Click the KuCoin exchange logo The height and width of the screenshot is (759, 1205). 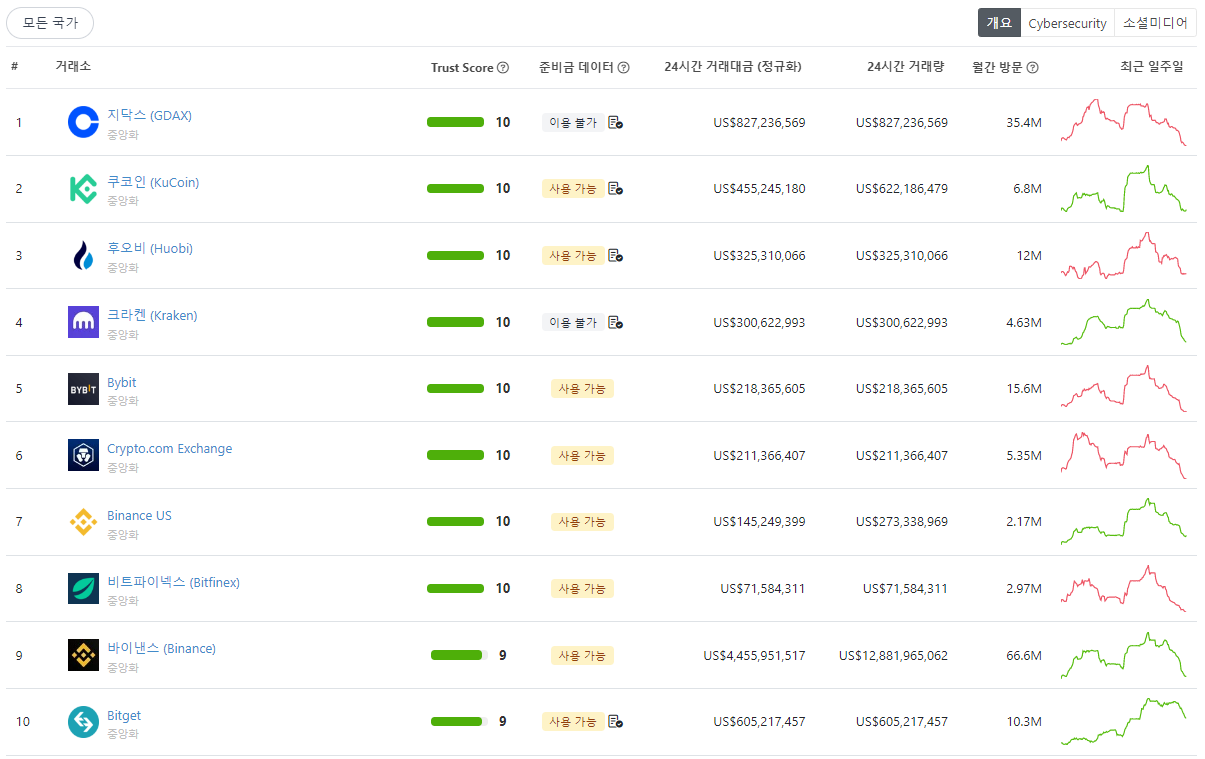tap(83, 189)
